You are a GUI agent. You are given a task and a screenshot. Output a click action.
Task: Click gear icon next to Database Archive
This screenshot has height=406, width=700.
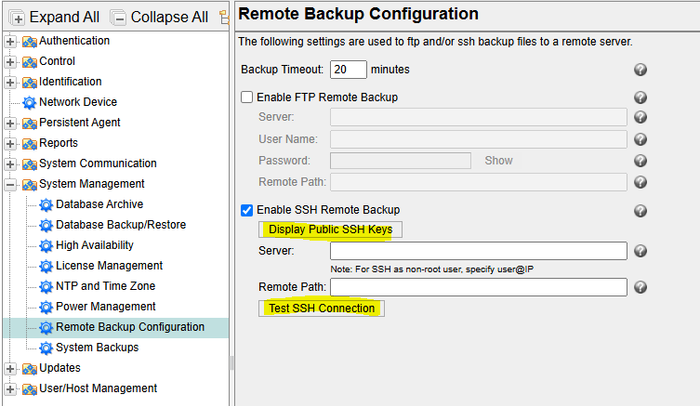46,205
